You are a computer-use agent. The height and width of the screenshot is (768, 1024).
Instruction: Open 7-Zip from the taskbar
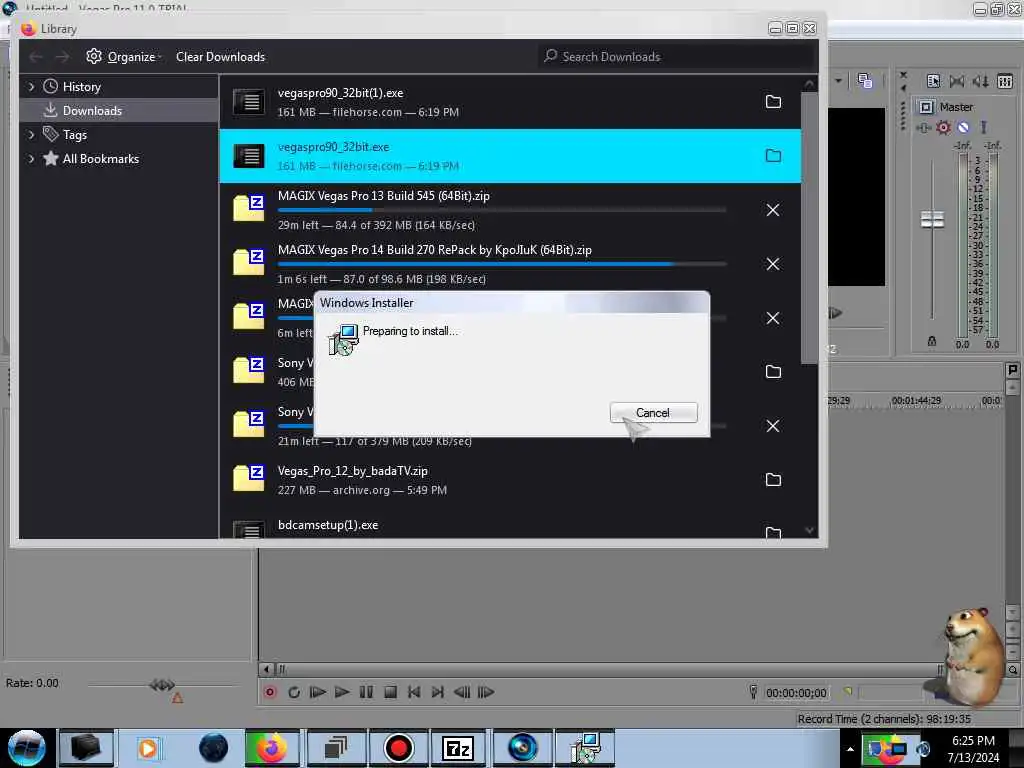tap(458, 748)
